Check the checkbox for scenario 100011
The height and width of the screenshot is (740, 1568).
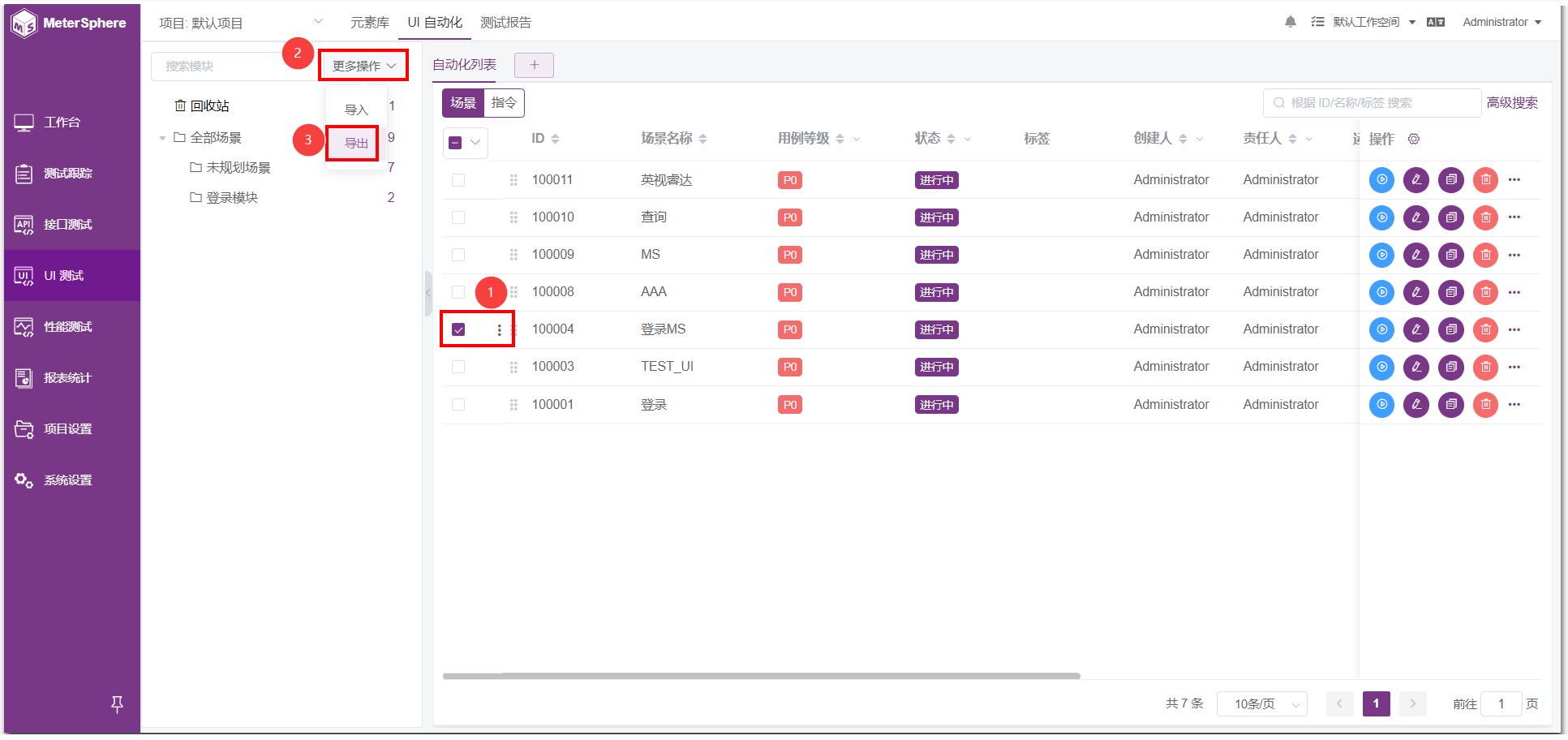point(458,180)
